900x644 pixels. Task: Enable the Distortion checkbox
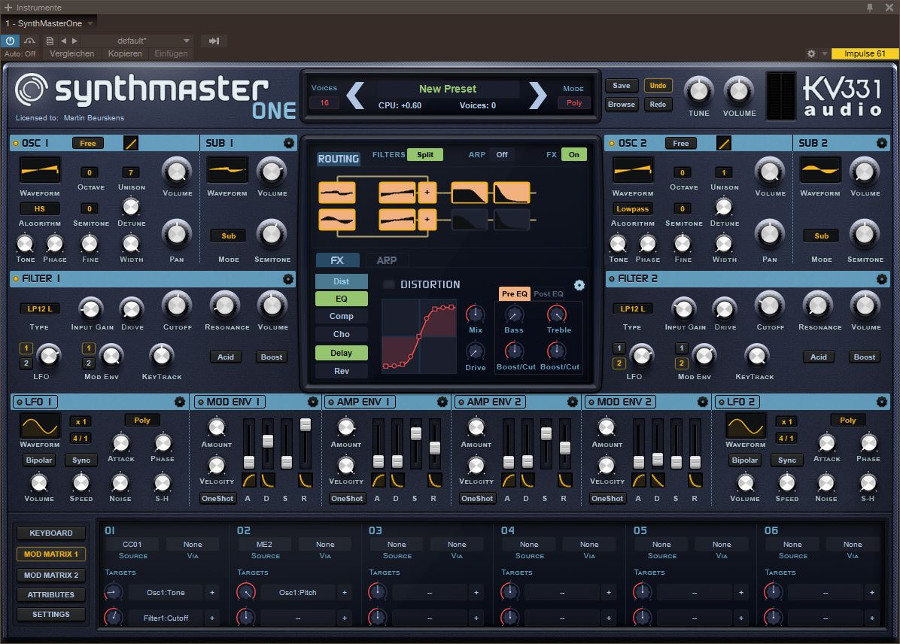pos(389,285)
